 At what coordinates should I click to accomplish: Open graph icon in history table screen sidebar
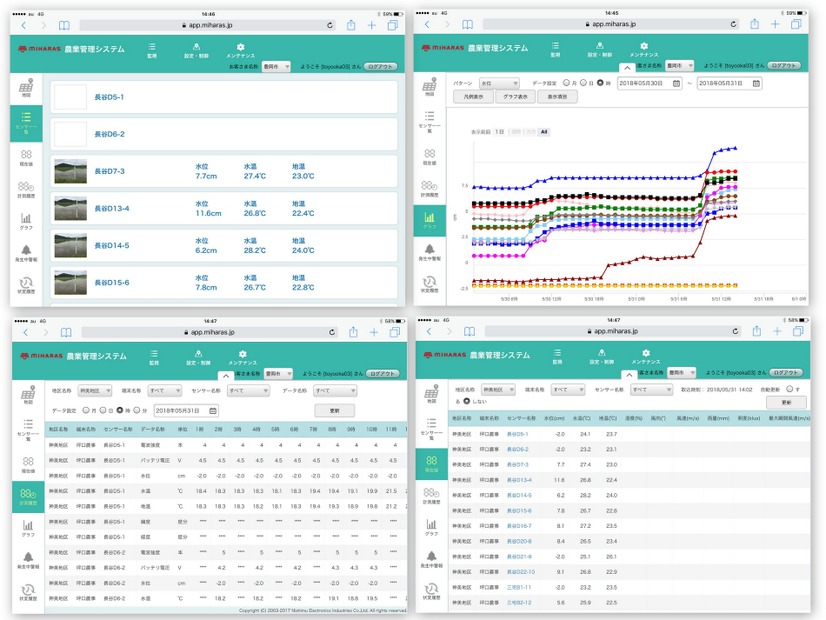(x=28, y=528)
